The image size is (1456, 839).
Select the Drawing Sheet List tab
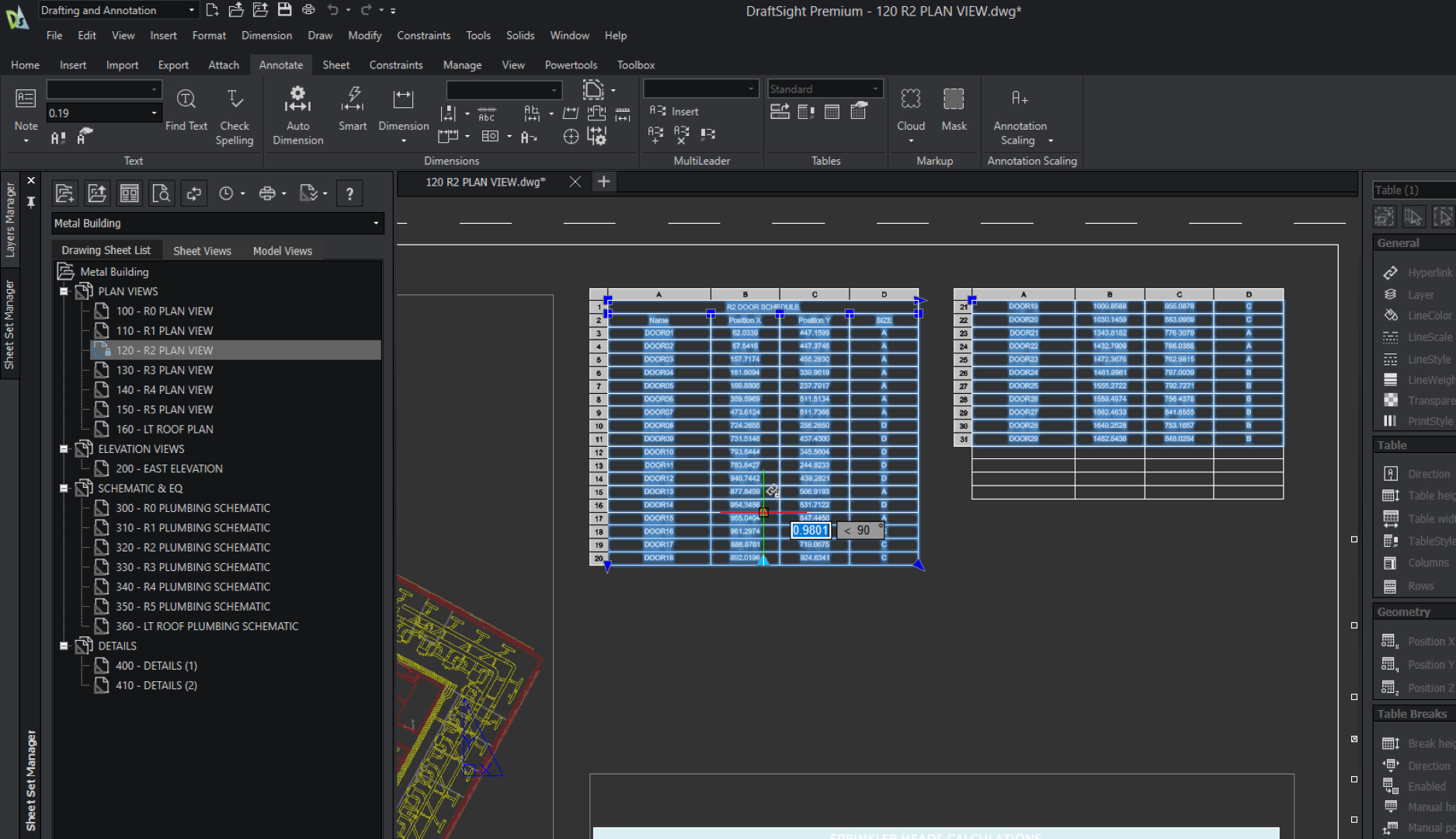pos(106,250)
